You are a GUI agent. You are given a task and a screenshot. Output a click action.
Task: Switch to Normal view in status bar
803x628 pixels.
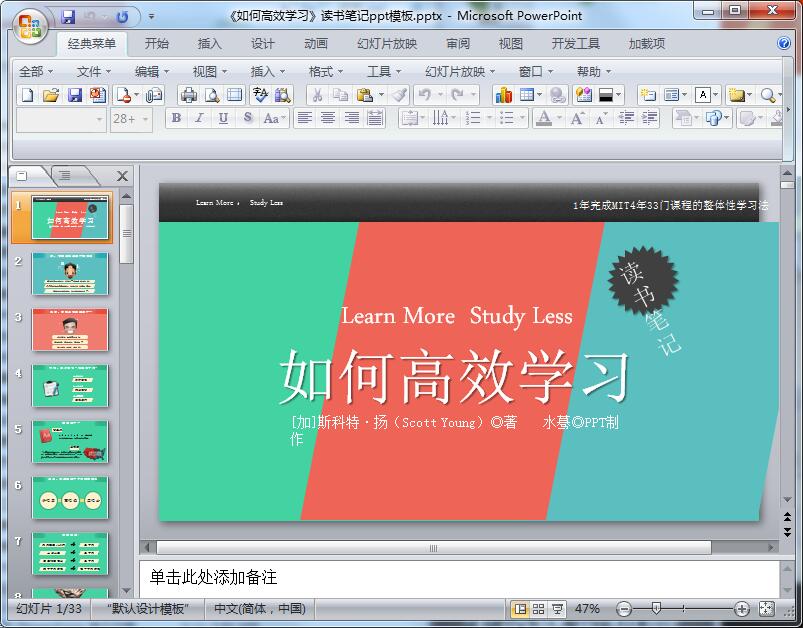click(x=520, y=609)
